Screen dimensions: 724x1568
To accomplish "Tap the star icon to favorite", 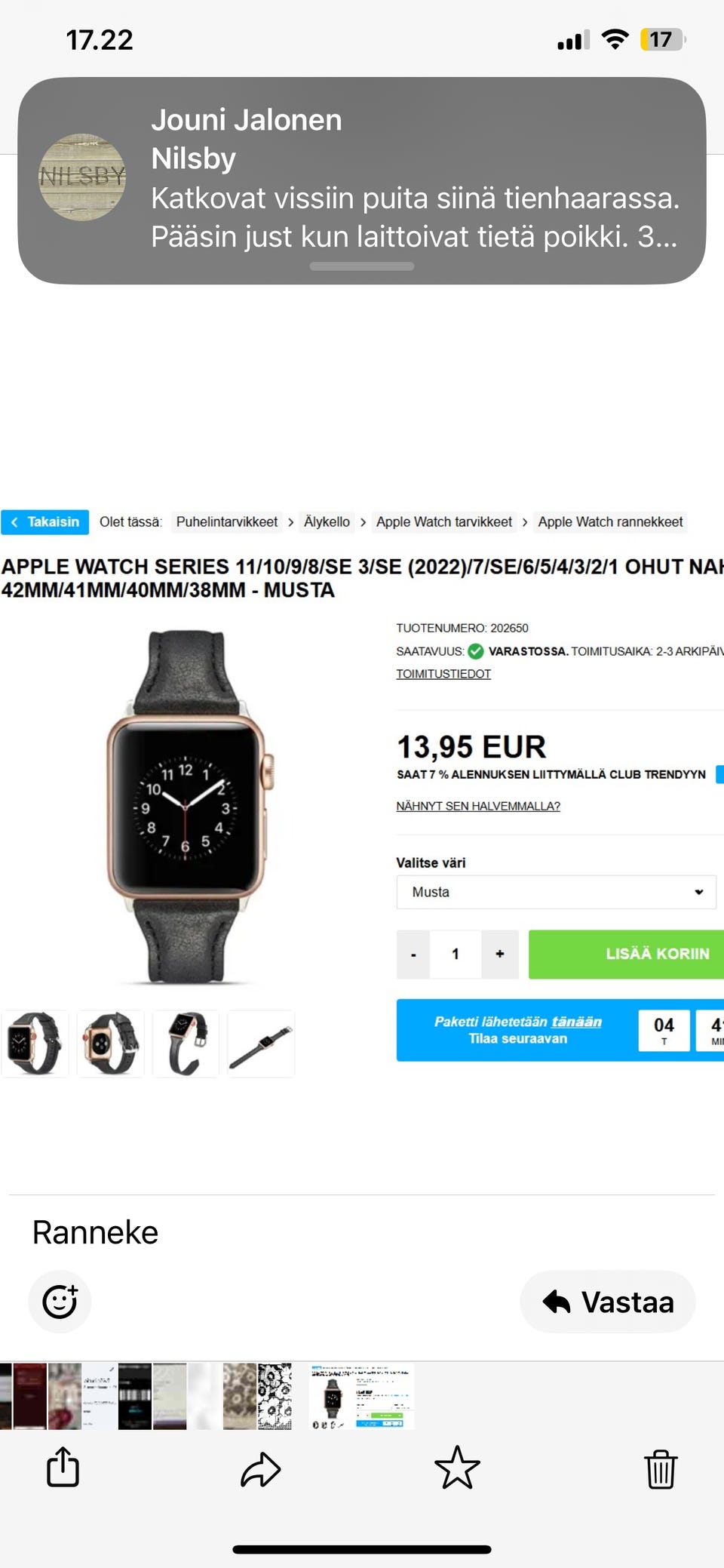I will (x=457, y=1468).
